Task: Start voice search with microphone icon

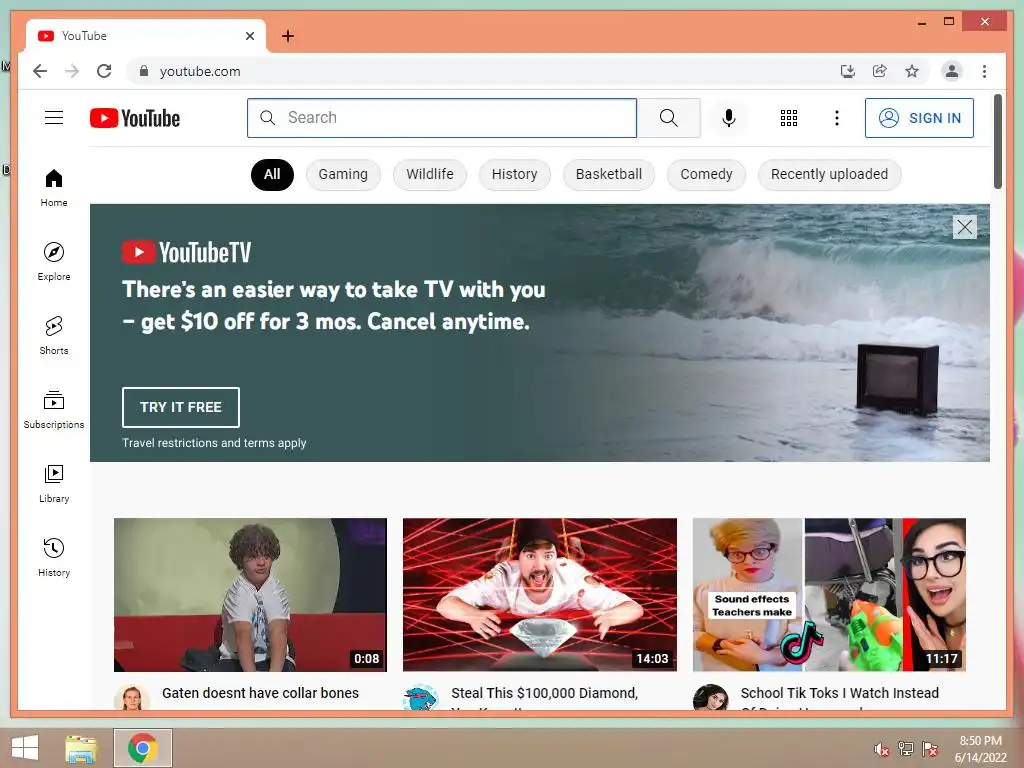Action: [x=729, y=118]
